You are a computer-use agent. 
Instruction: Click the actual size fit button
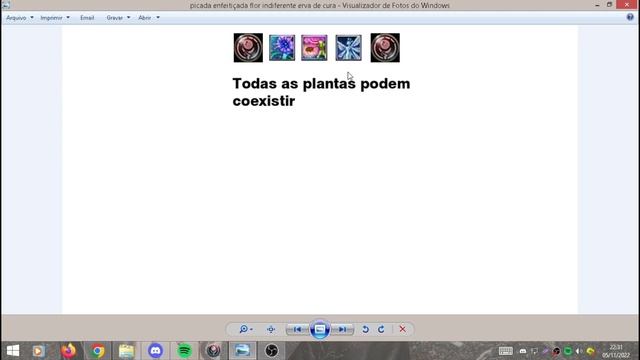click(x=271, y=329)
